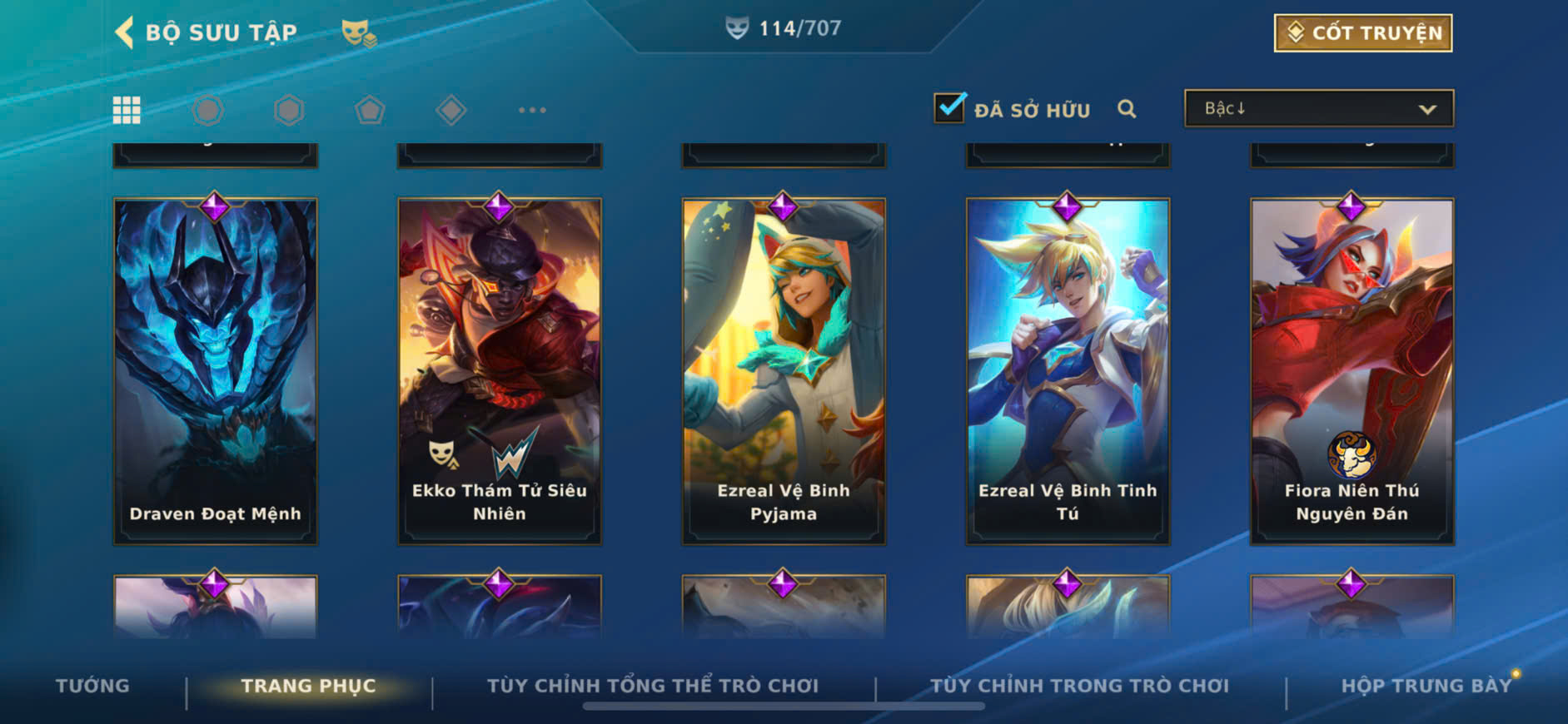
Task: Open Draven Đoạt Mệnh skin card
Action: tap(216, 371)
